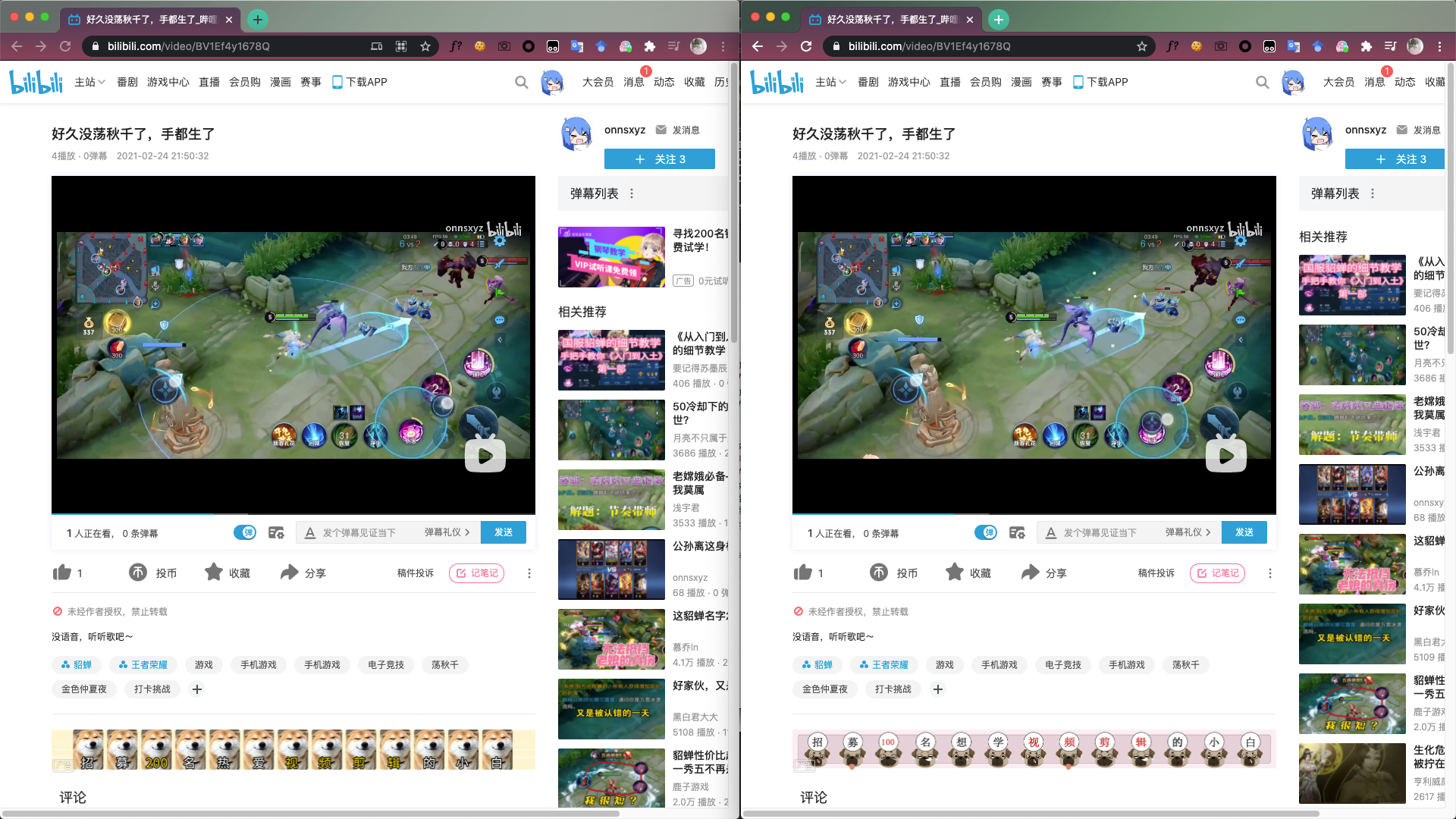Viewport: 1456px width, 819px height.
Task: Toggle danmaku display switch in left window
Action: coord(244,532)
